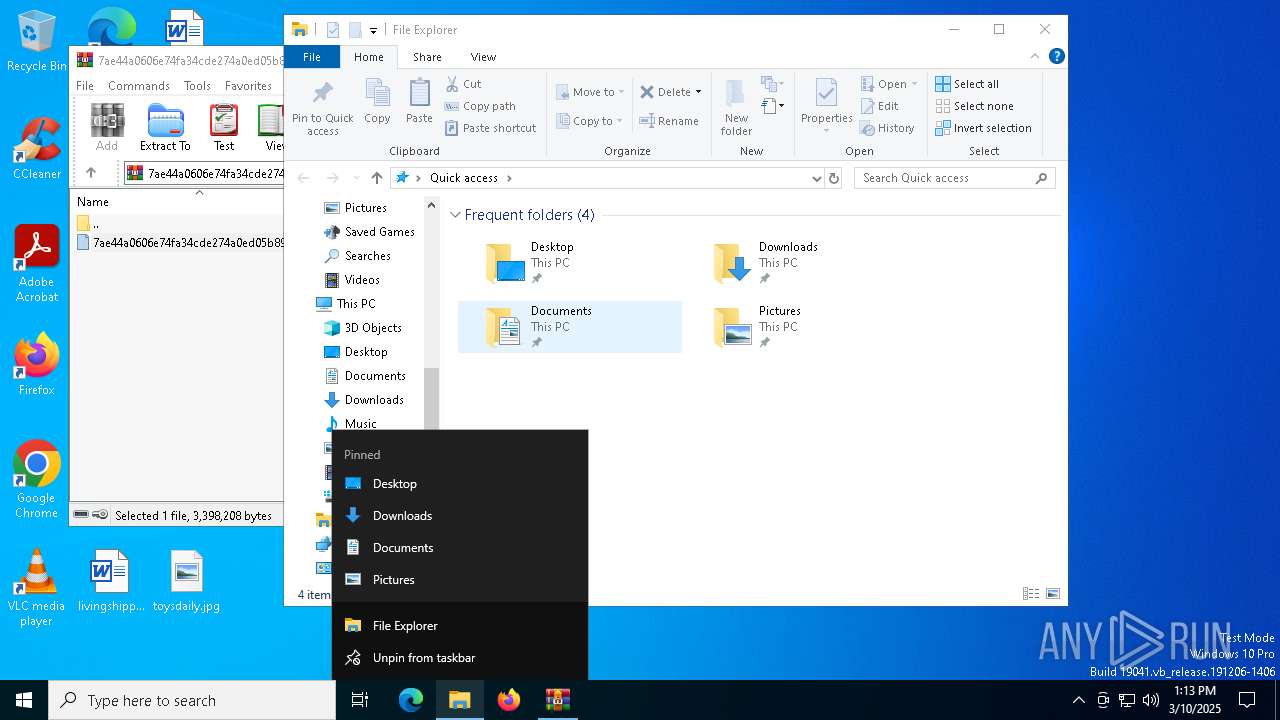Click Refresh button beside address bar
1280x720 pixels.
click(x=834, y=178)
